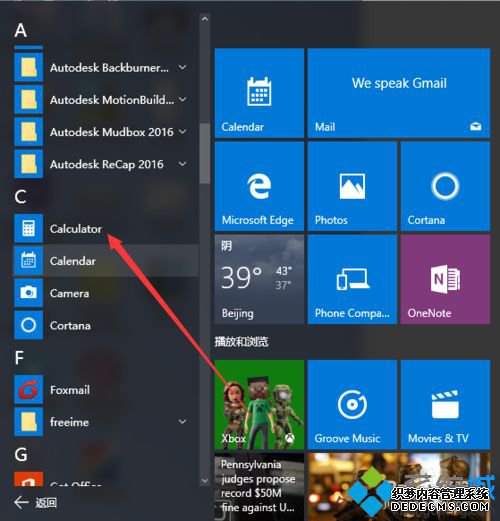Open the Calculator app icon
Screen dimensions: 500x521
(29, 228)
